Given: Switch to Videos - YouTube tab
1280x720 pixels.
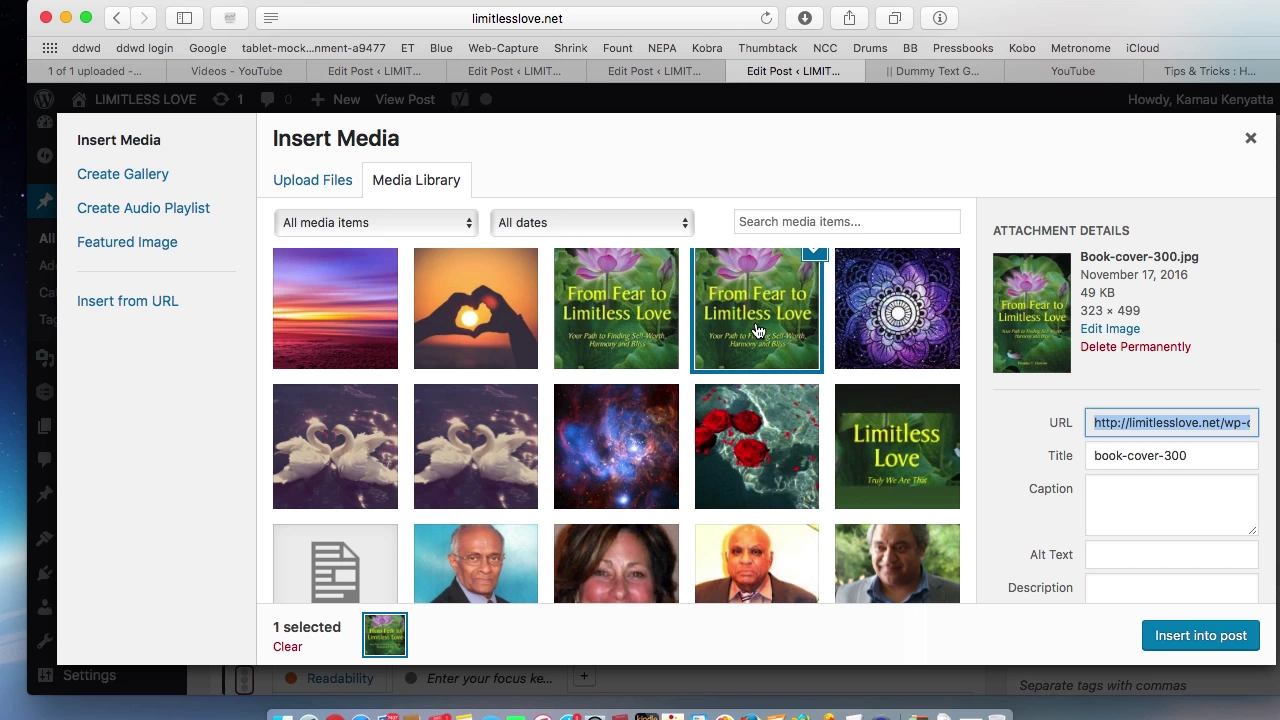Looking at the screenshot, I should point(236,71).
